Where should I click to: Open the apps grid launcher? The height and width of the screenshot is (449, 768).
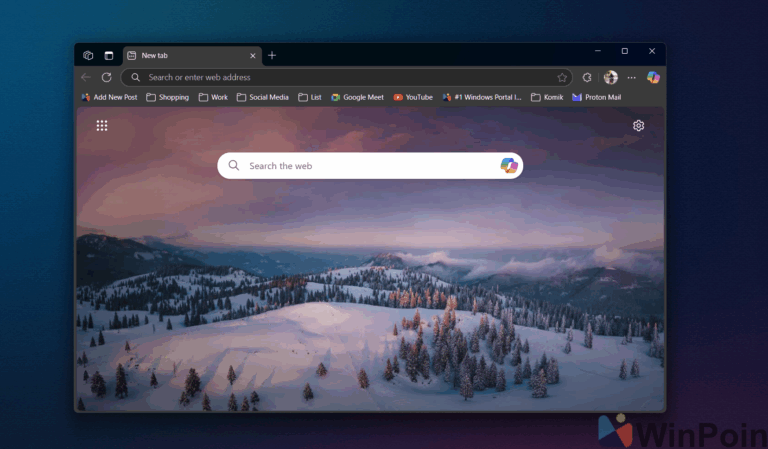click(102, 126)
